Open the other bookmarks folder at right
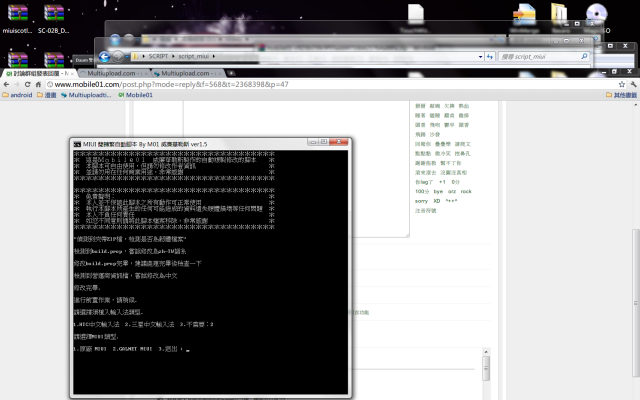 [621, 95]
